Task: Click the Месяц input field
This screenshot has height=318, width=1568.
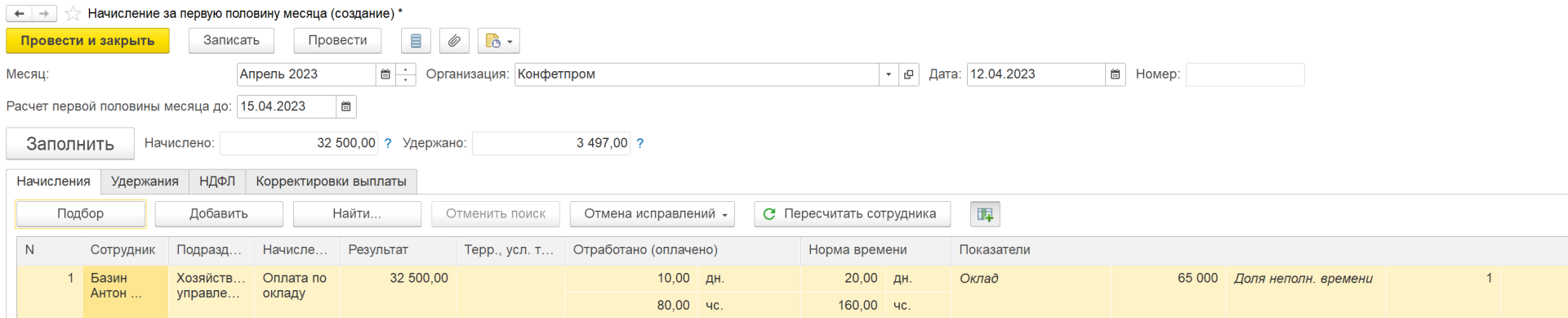Action: click(x=306, y=74)
